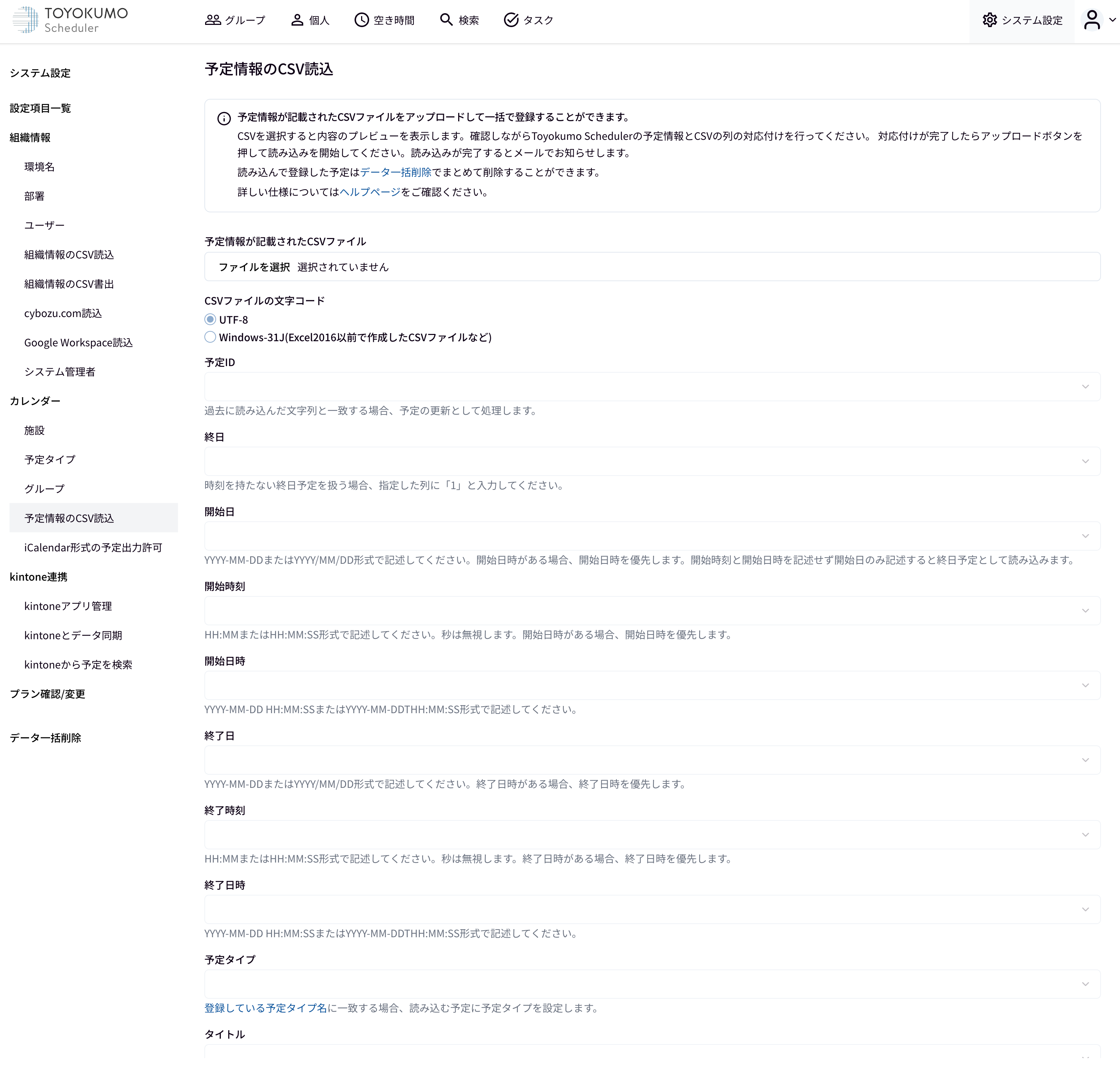Open the 終了日 column dropdown
This screenshot has height=1065, width=1120.
coord(652,760)
